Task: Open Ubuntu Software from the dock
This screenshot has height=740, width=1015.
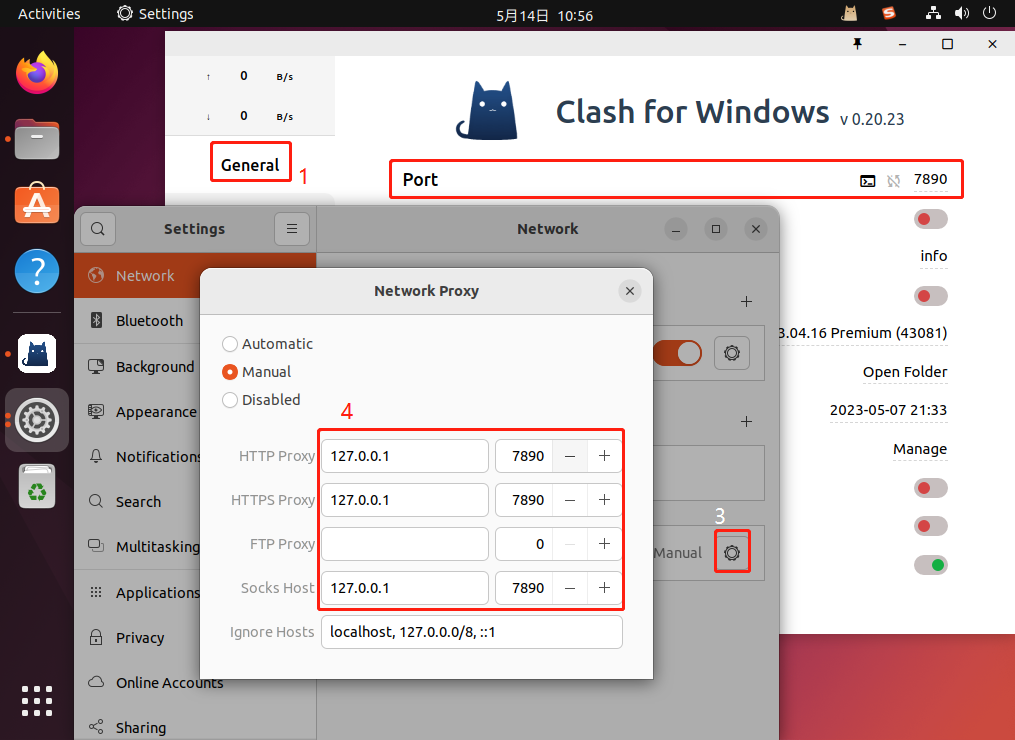Action: 37,203
